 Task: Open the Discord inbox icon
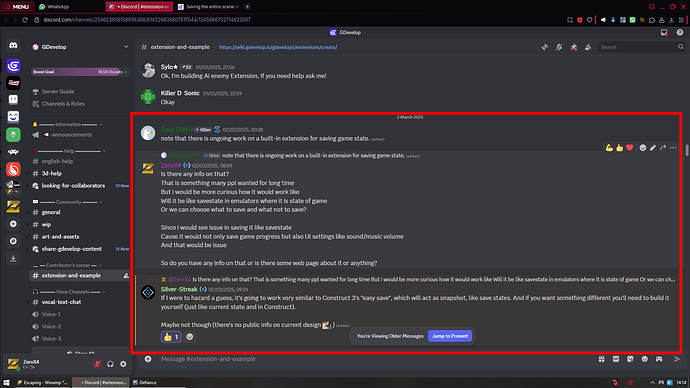coord(664,33)
